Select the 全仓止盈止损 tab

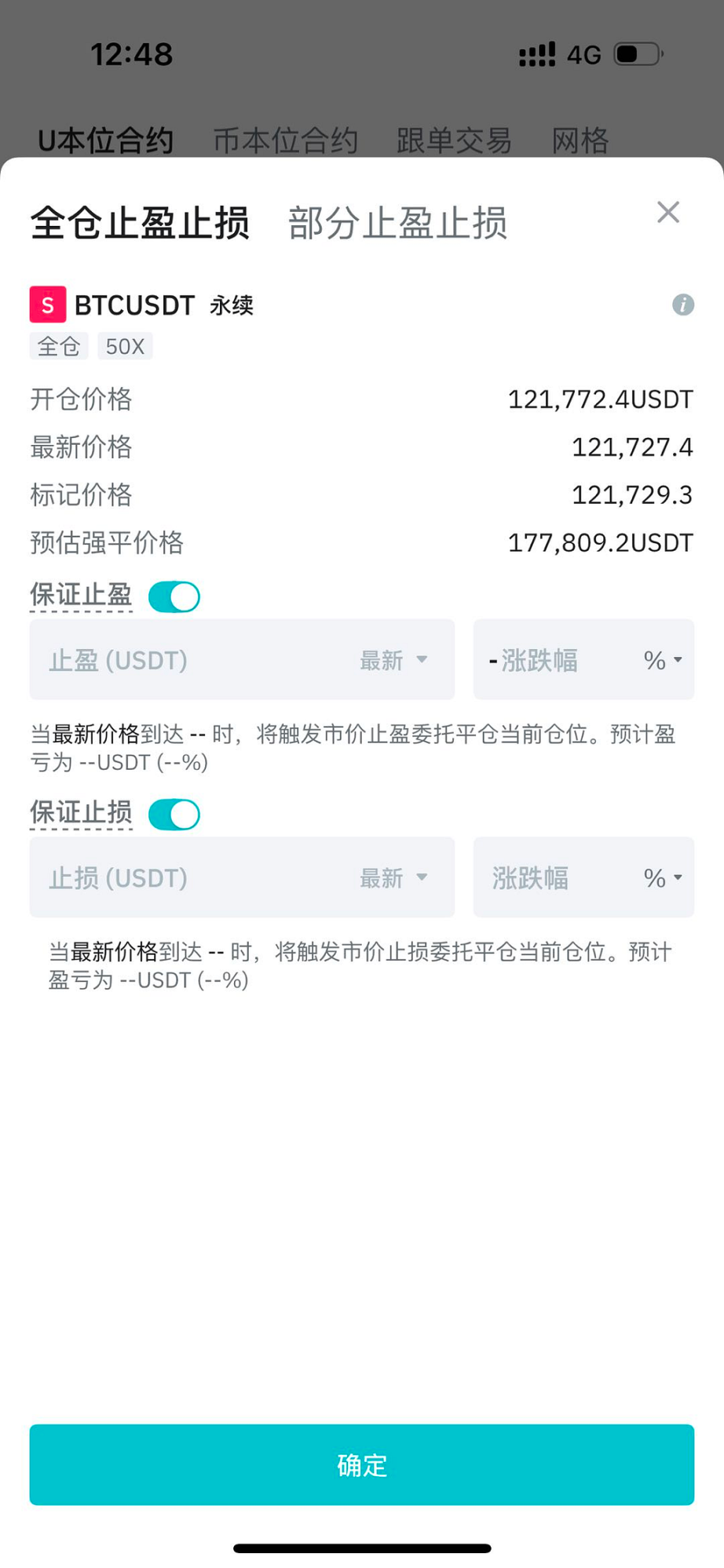click(x=140, y=223)
